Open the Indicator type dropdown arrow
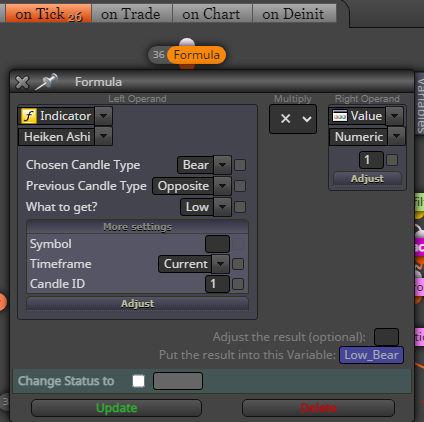 point(103,116)
